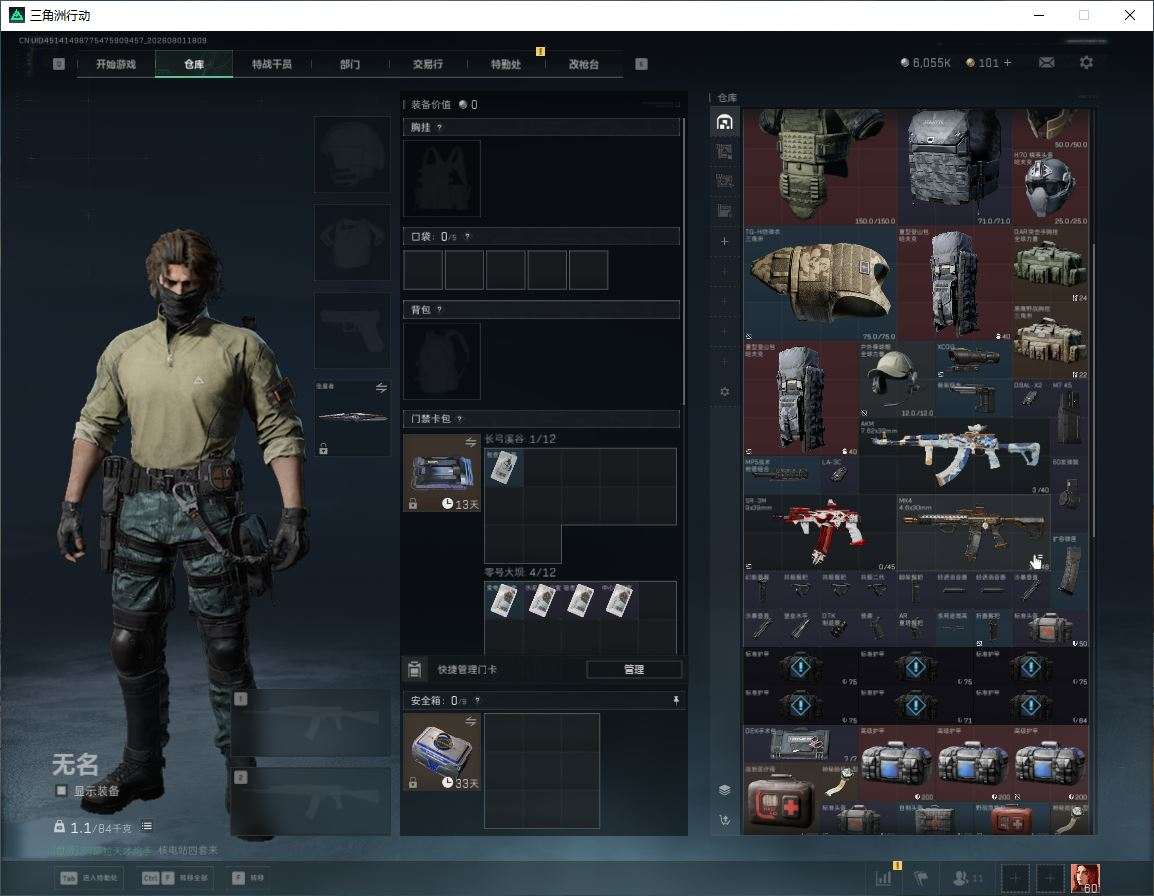This screenshot has width=1154, height=896.
Task: Open the weight details list icon beside 1.1/84
Action: tap(146, 826)
